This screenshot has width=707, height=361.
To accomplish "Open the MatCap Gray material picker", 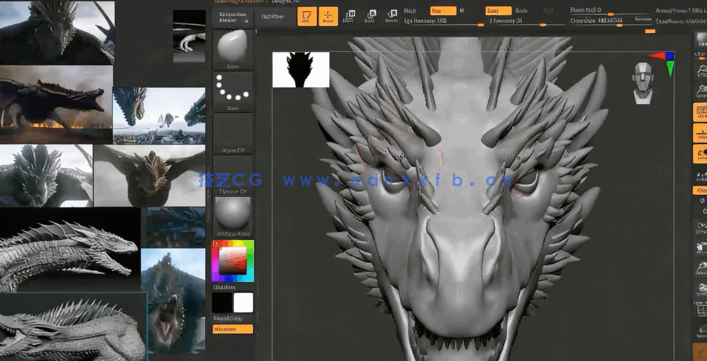I will tap(233, 217).
